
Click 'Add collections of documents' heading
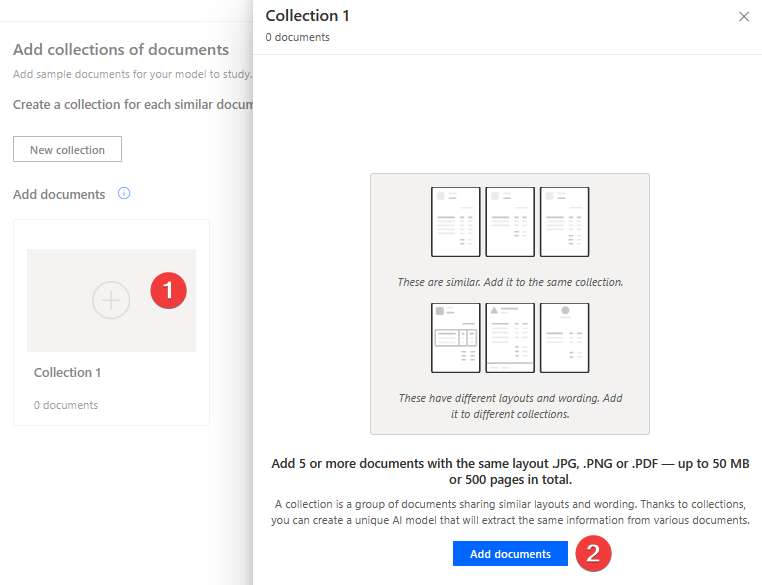pyautogui.click(x=121, y=50)
